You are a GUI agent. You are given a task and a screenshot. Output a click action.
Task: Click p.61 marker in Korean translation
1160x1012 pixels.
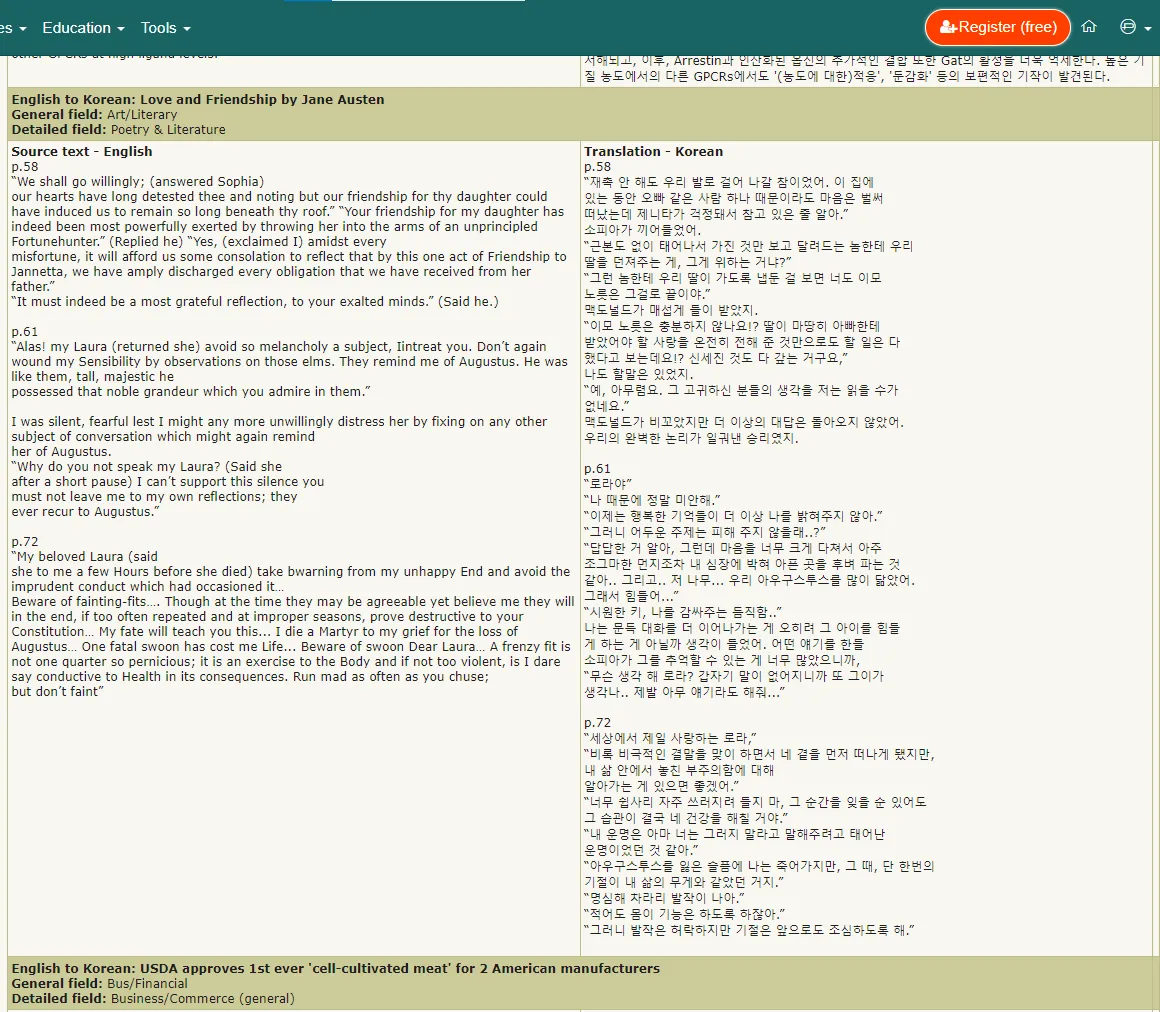(598, 469)
